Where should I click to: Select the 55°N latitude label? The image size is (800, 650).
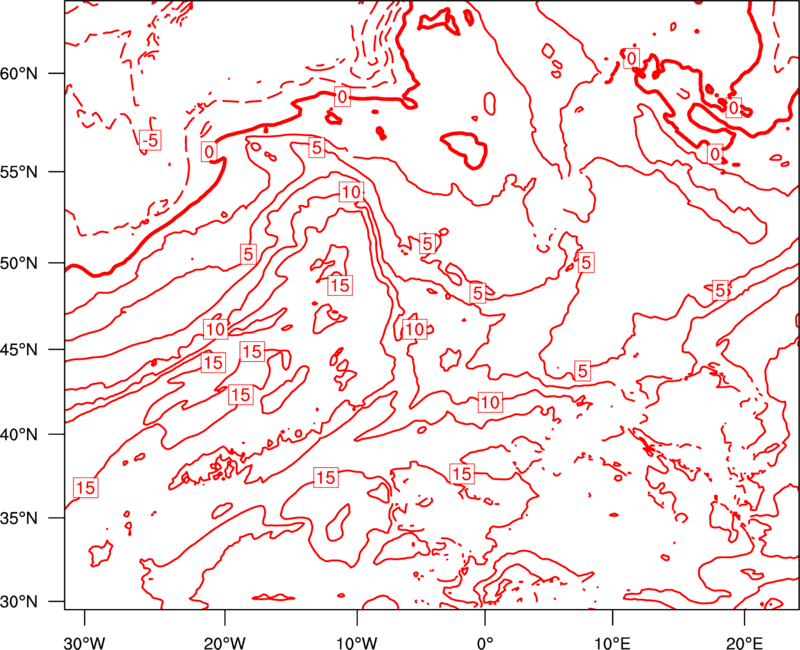[19, 172]
